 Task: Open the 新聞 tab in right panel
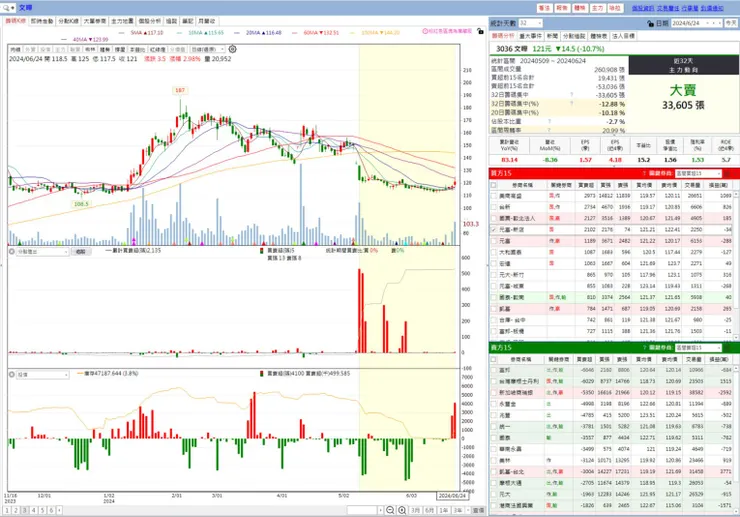(552, 36)
